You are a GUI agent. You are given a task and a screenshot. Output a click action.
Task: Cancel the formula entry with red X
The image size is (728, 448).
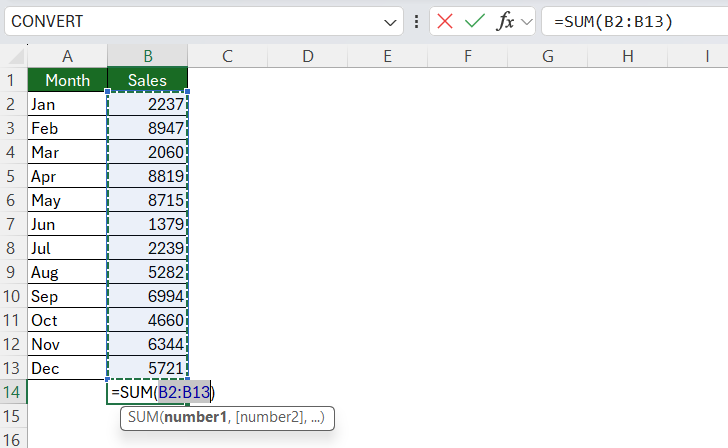[x=445, y=21]
